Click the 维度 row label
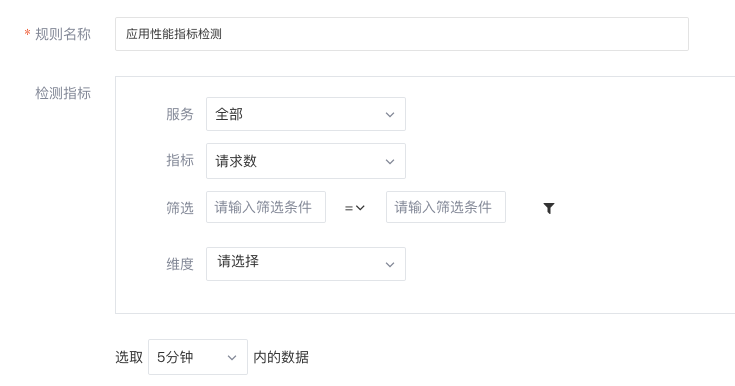This screenshot has height=386, width=735. [180, 264]
